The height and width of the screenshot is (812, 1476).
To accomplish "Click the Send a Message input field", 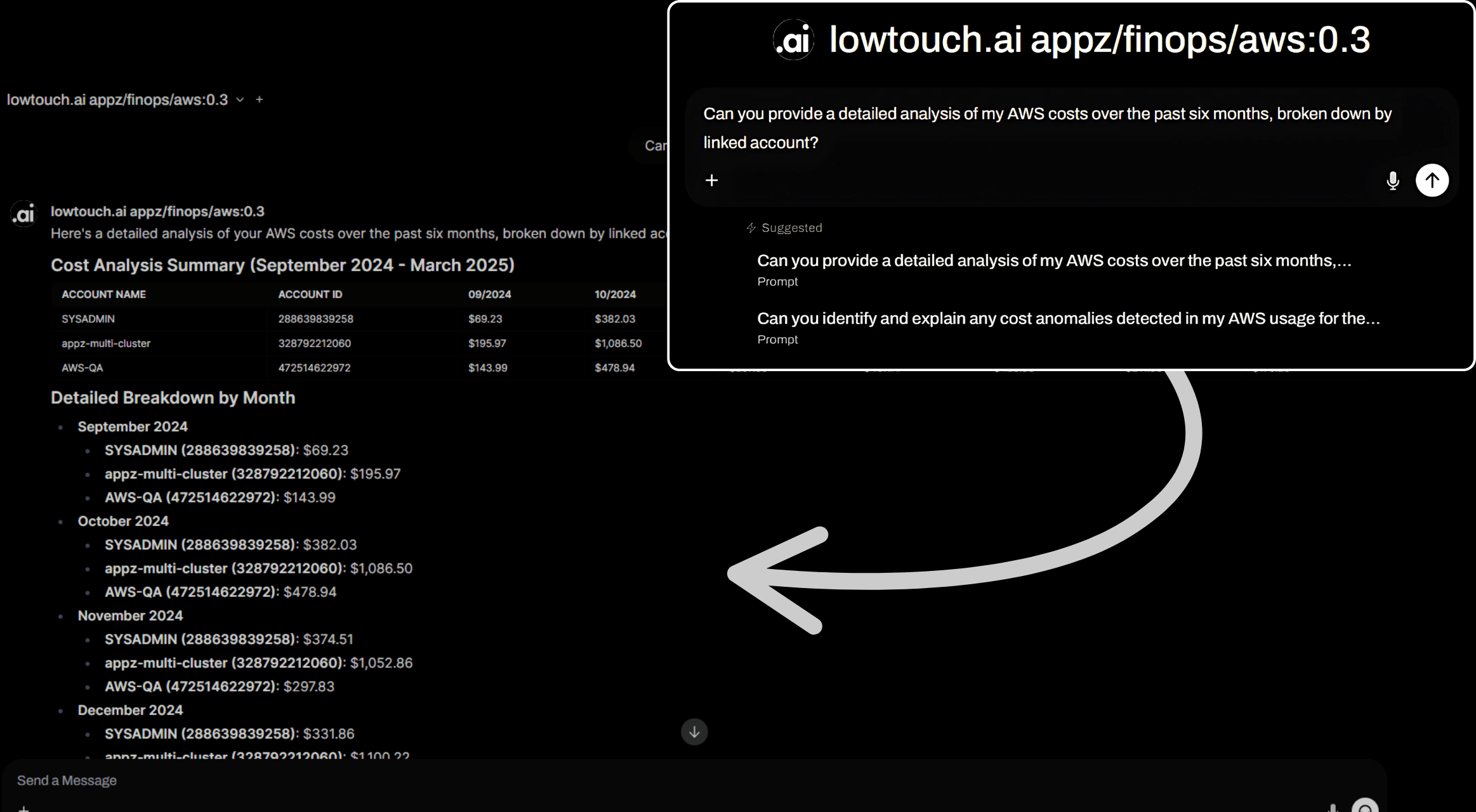I will pyautogui.click(x=694, y=781).
